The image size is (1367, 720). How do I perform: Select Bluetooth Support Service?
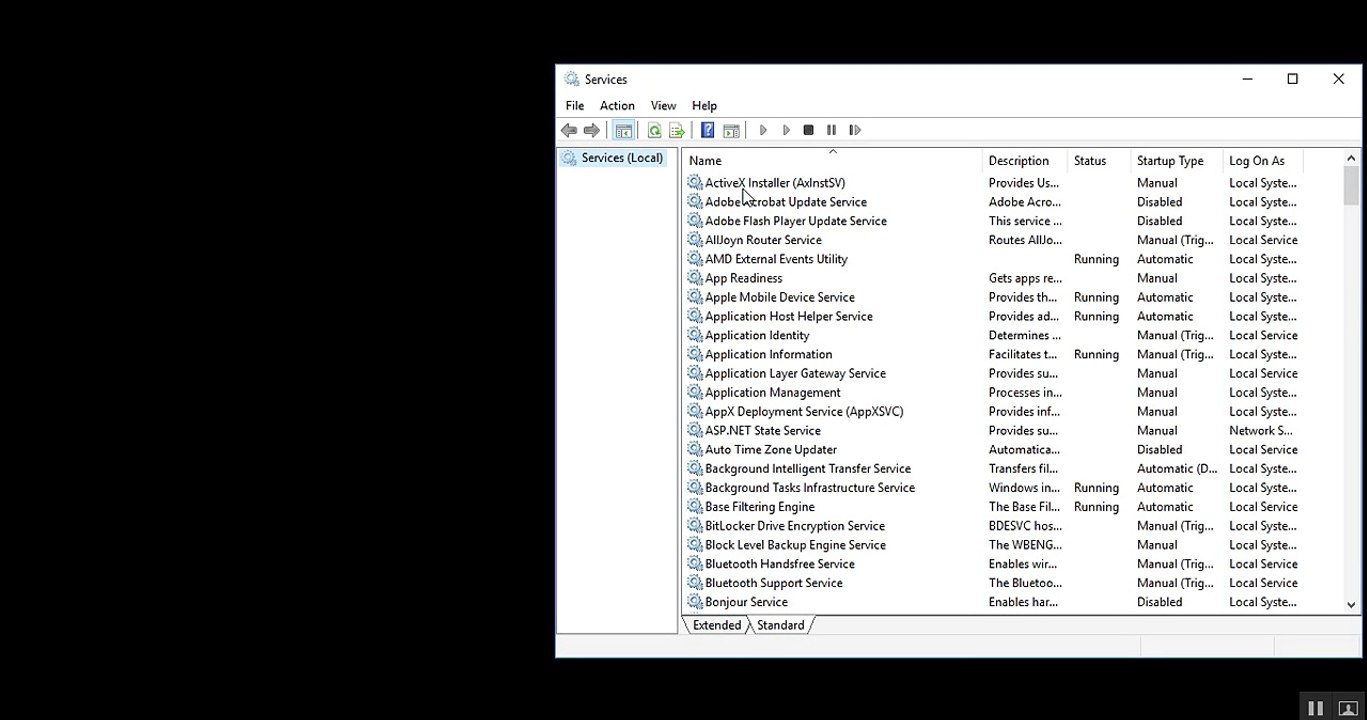(x=774, y=583)
